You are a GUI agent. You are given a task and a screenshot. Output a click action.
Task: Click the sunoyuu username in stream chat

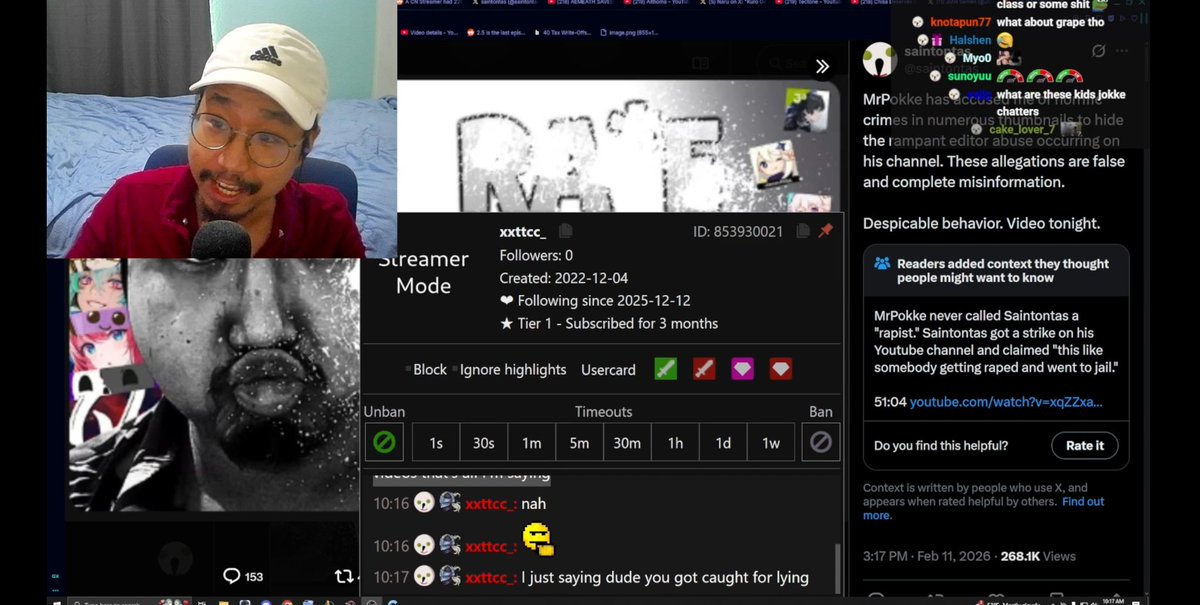pos(968,76)
